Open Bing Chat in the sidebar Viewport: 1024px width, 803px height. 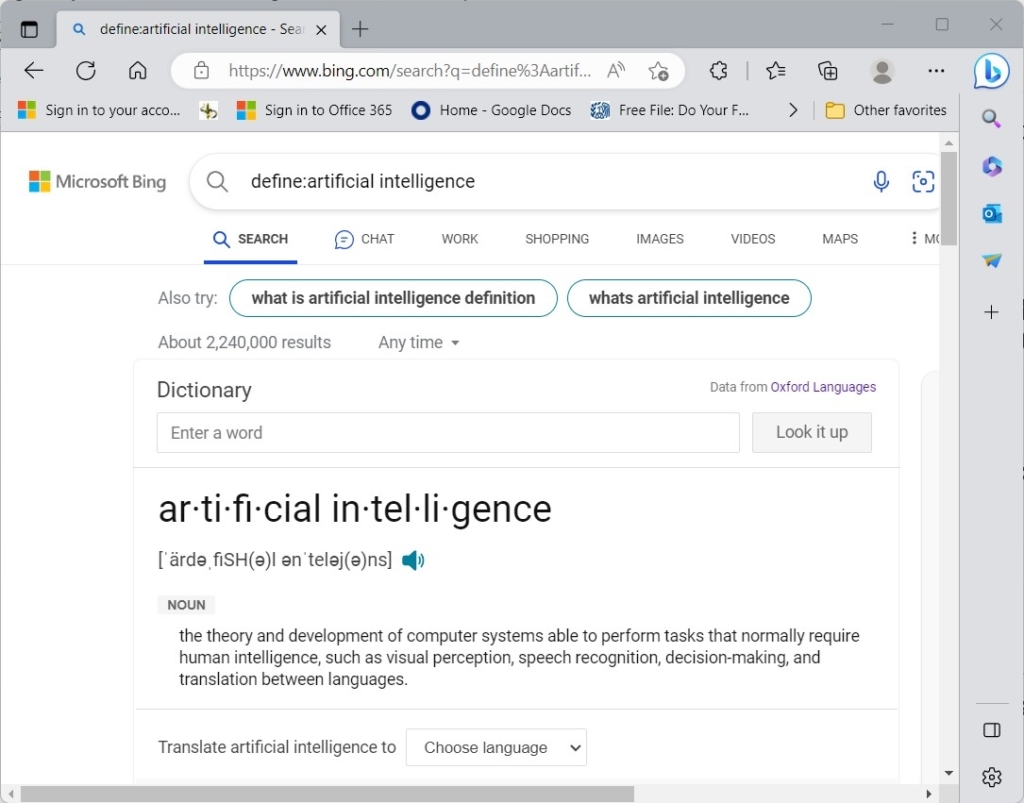coord(991,71)
